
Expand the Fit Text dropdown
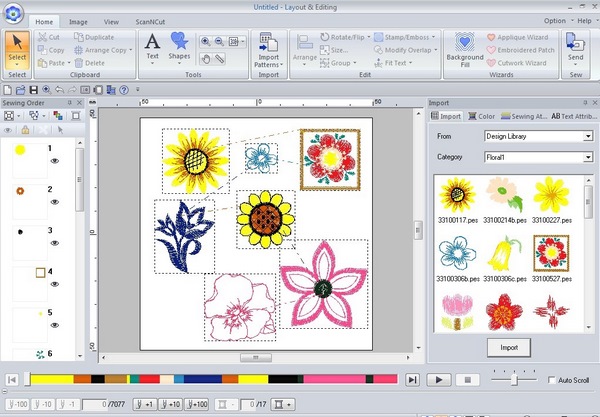411,63
